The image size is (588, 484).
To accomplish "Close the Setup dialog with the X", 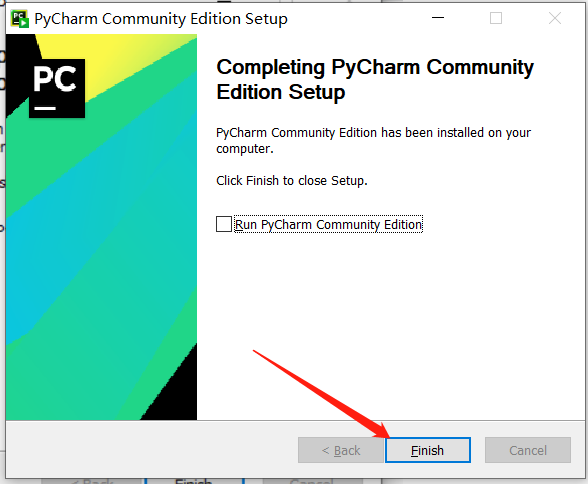I will pos(555,18).
